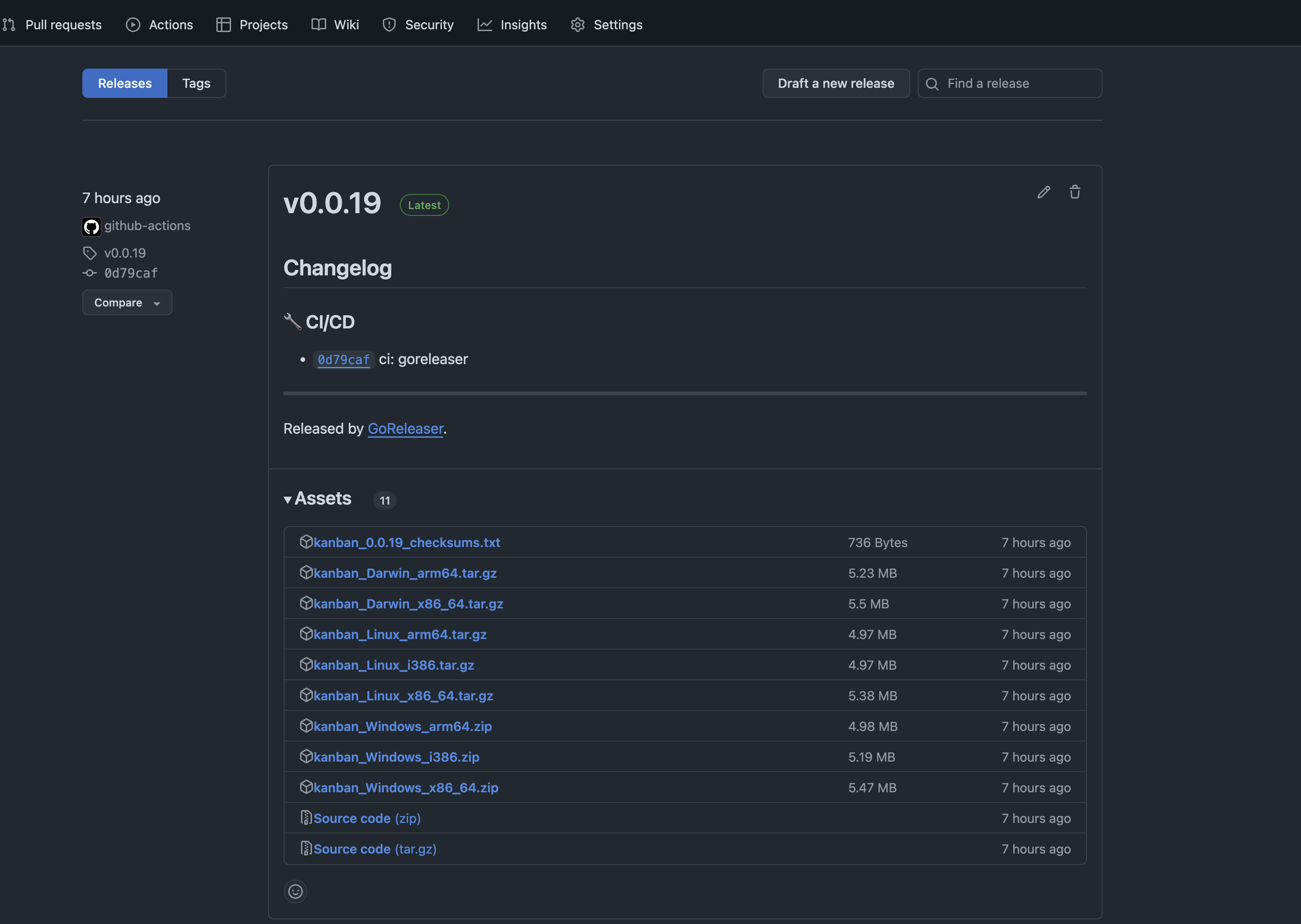
Task: Switch to the Tags tab
Action: pyautogui.click(x=196, y=83)
